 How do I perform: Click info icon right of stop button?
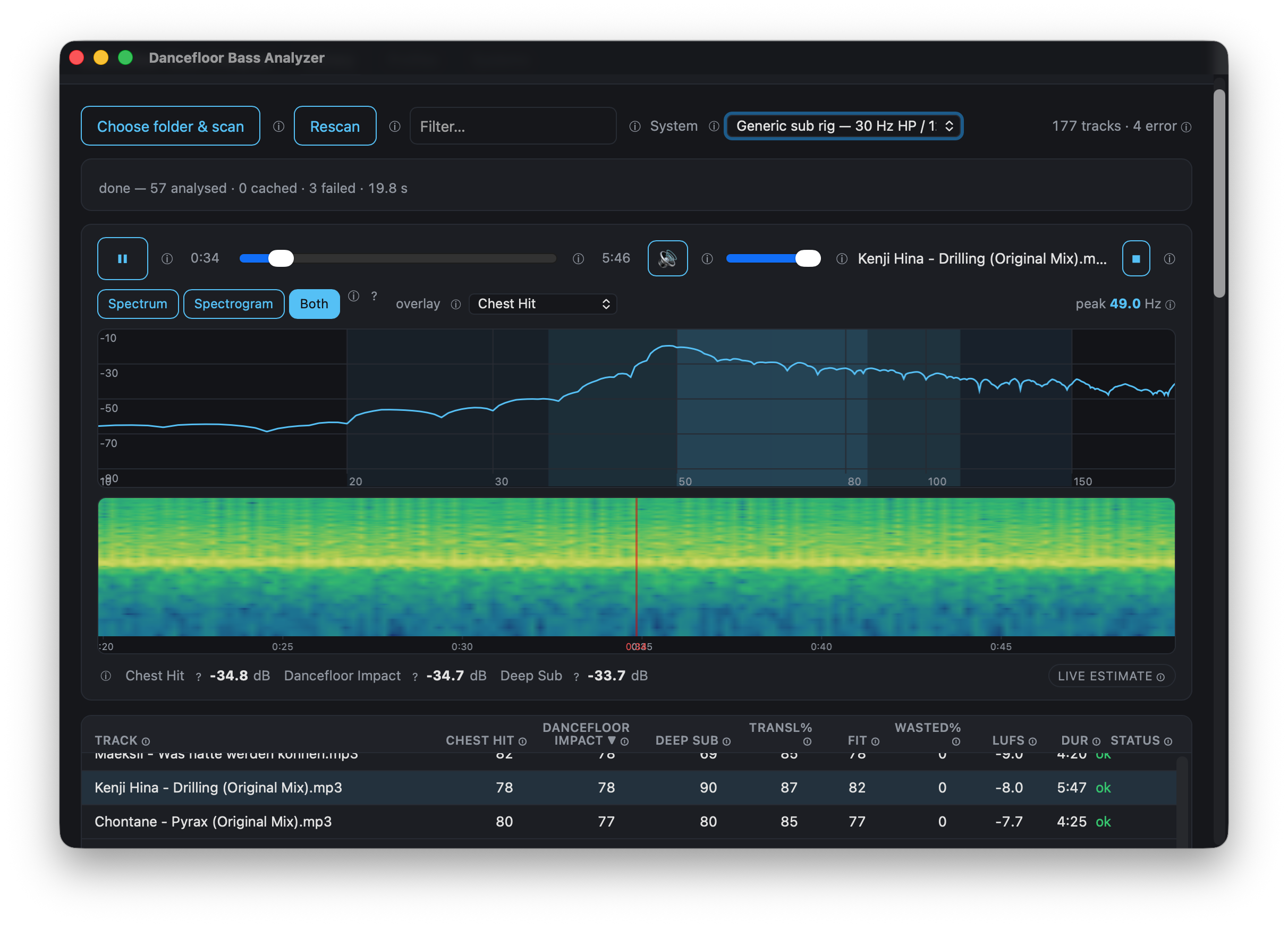tap(1170, 259)
